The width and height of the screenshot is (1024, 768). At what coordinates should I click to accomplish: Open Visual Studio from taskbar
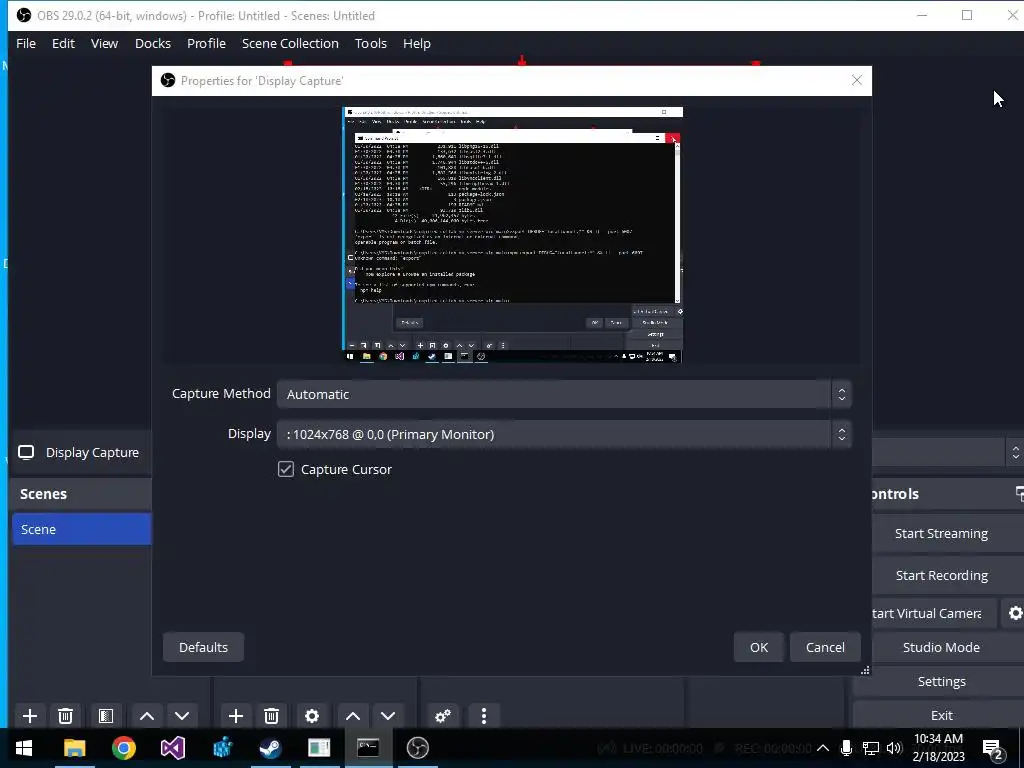(172, 748)
